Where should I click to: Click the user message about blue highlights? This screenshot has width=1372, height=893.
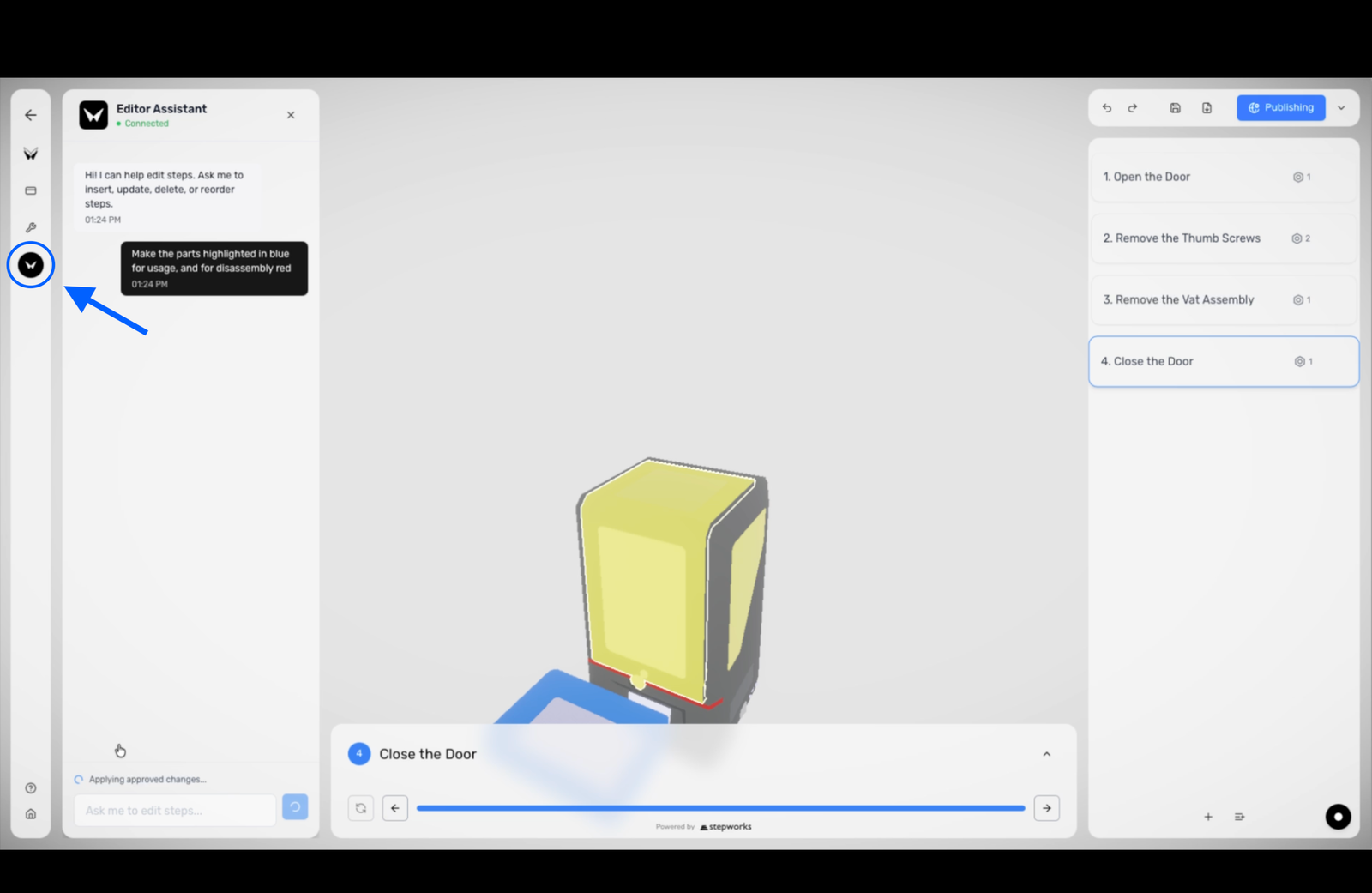[214, 269]
